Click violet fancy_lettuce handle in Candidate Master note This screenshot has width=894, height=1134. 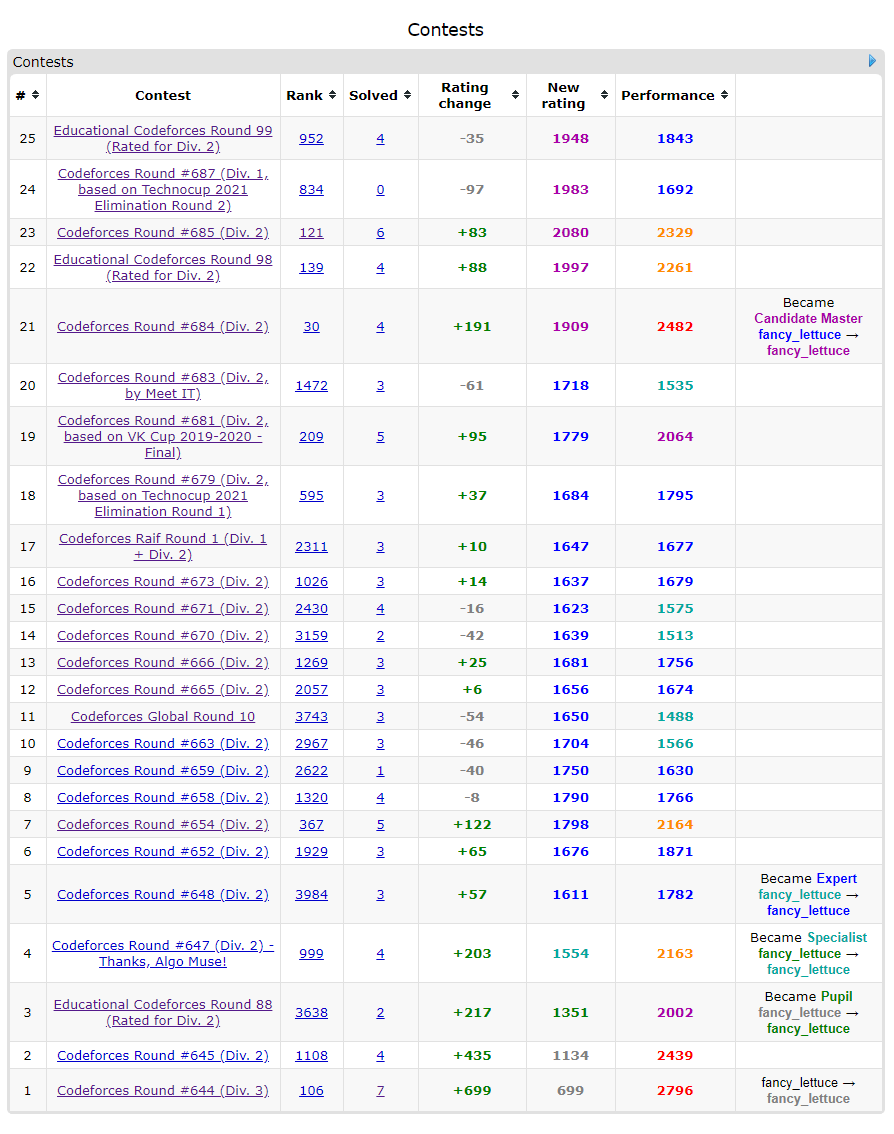808,350
